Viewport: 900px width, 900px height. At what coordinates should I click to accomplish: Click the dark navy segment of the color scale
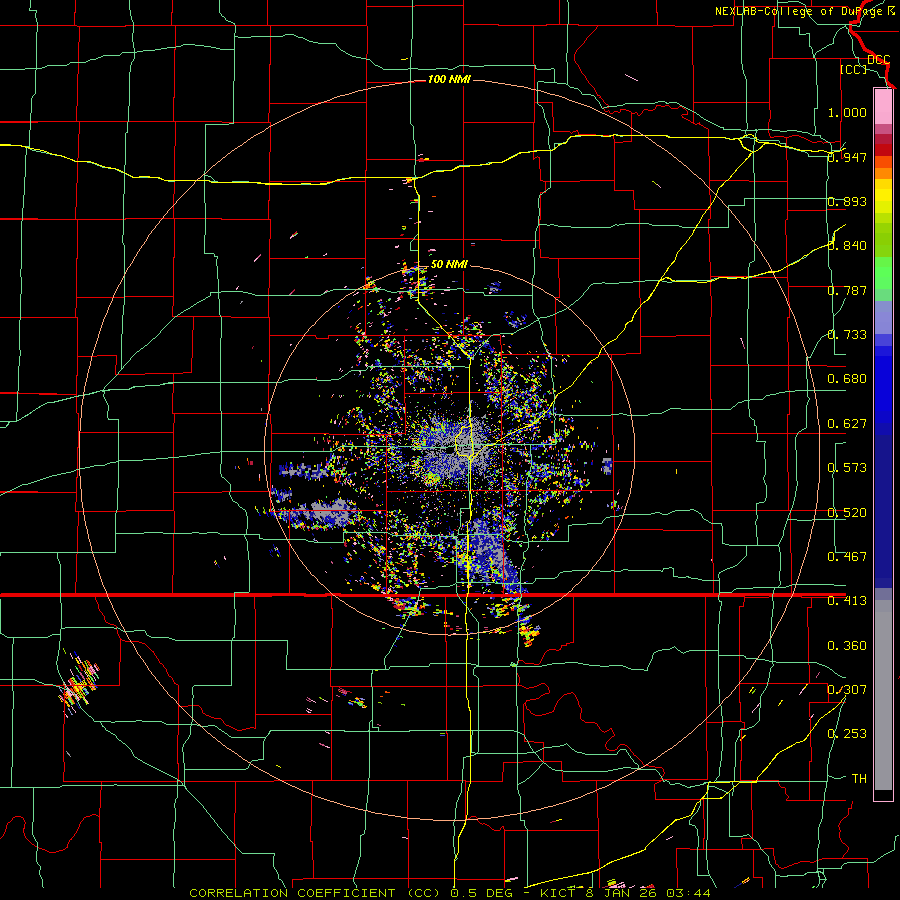click(x=883, y=511)
